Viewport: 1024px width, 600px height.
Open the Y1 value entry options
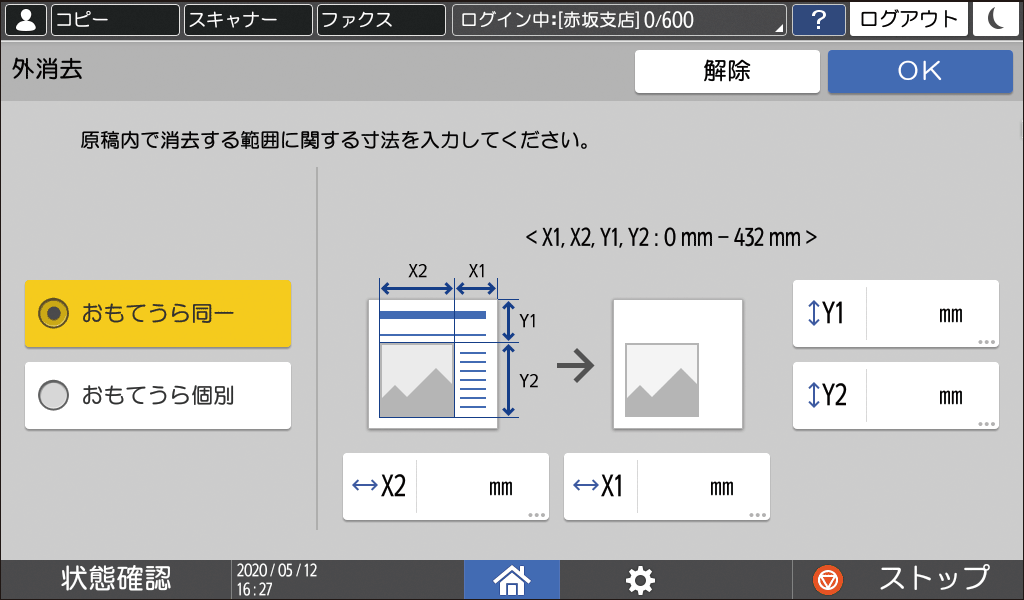(x=895, y=313)
